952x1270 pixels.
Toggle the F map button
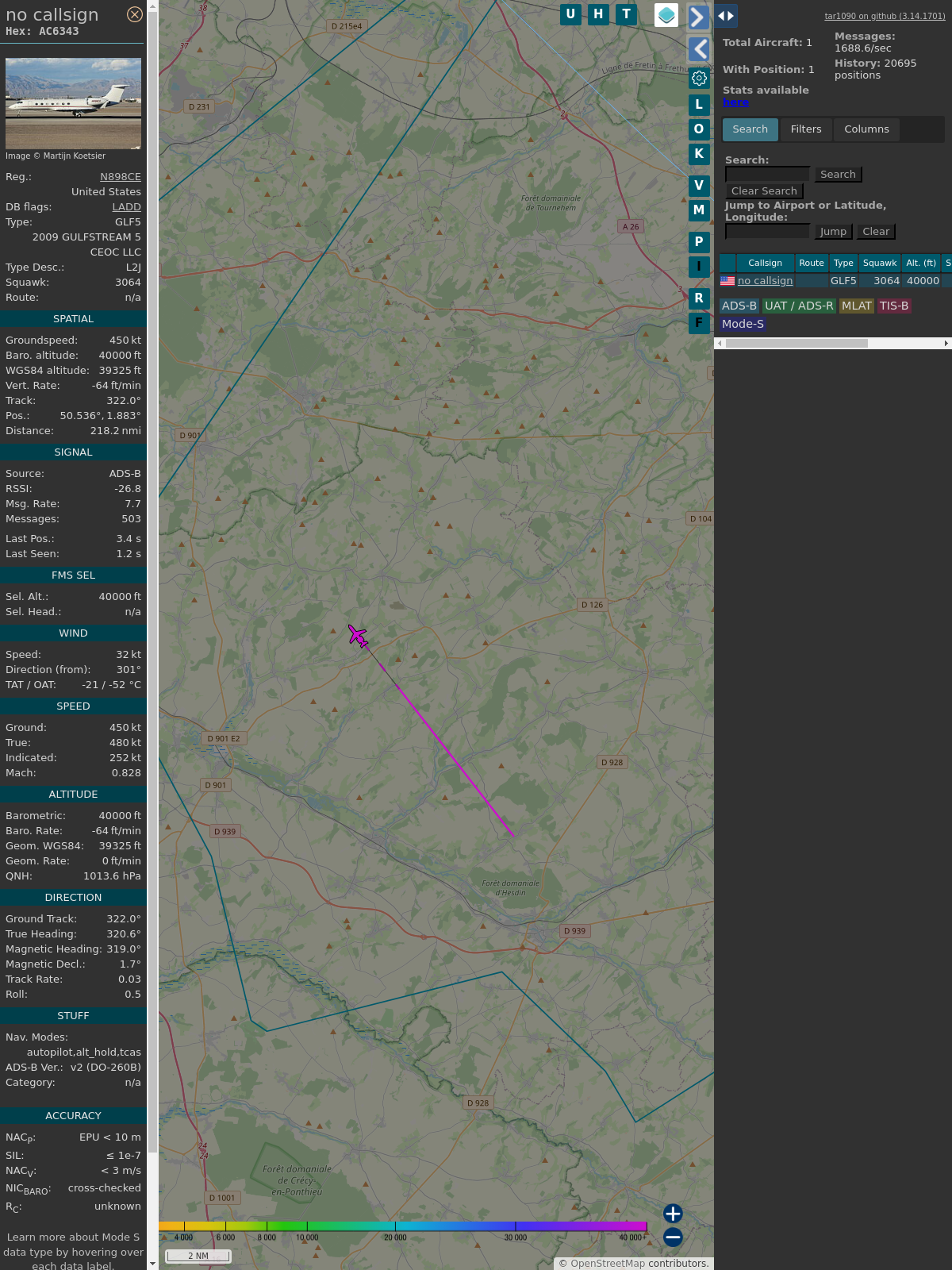(699, 323)
